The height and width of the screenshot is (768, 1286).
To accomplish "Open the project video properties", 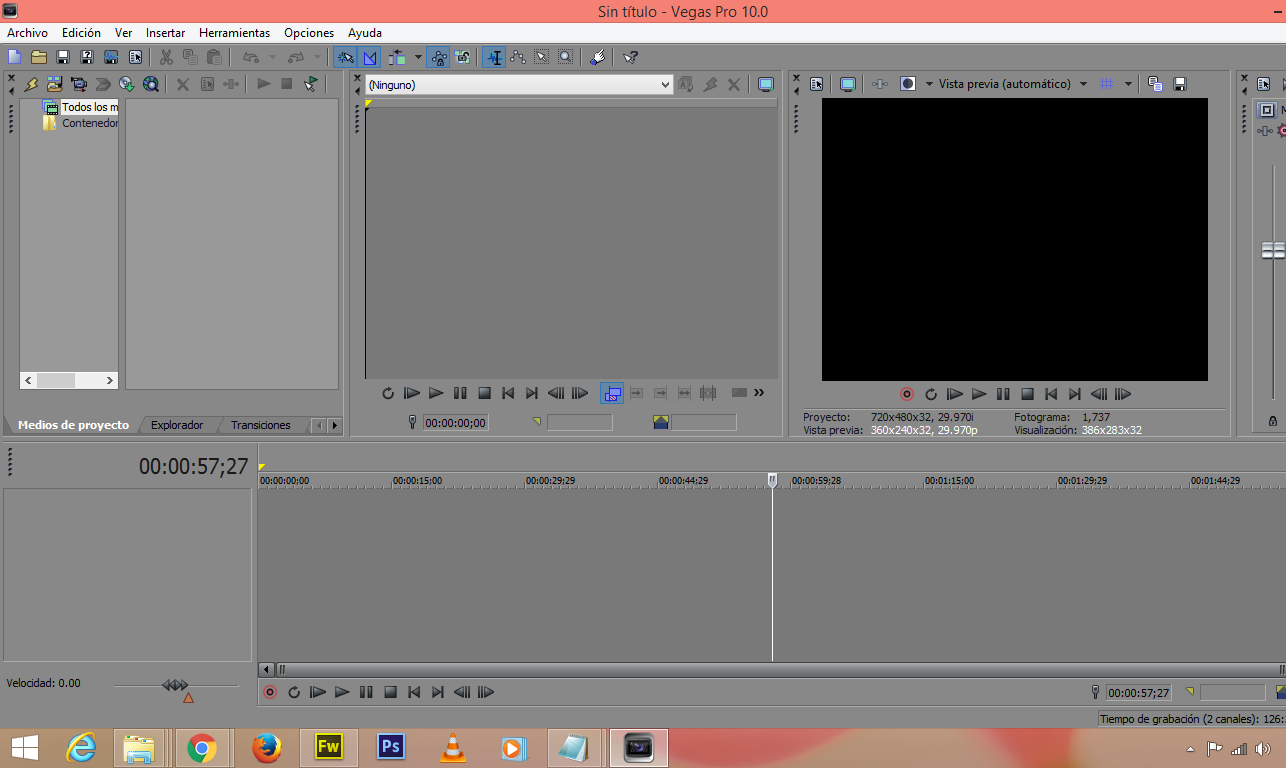I will 814,84.
